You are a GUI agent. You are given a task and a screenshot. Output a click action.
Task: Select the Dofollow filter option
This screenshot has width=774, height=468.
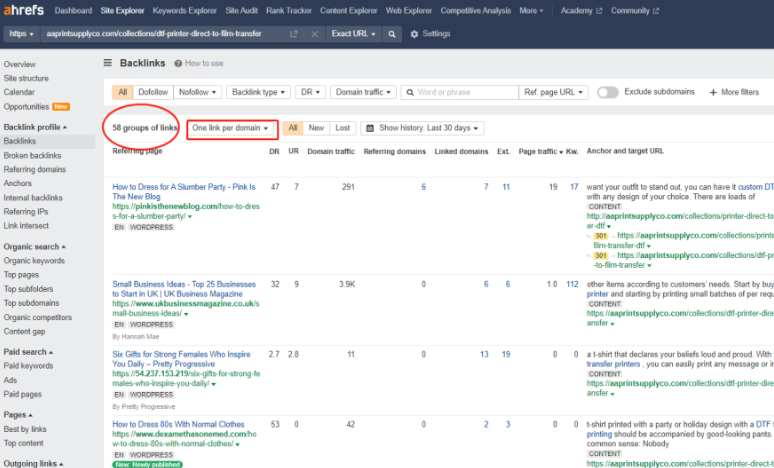152,92
